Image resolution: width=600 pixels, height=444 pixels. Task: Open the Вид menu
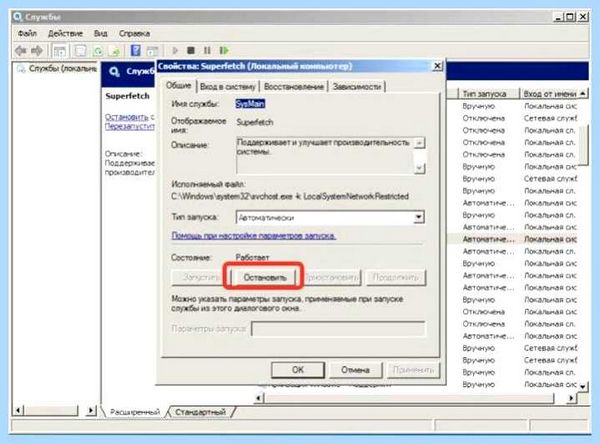point(101,33)
